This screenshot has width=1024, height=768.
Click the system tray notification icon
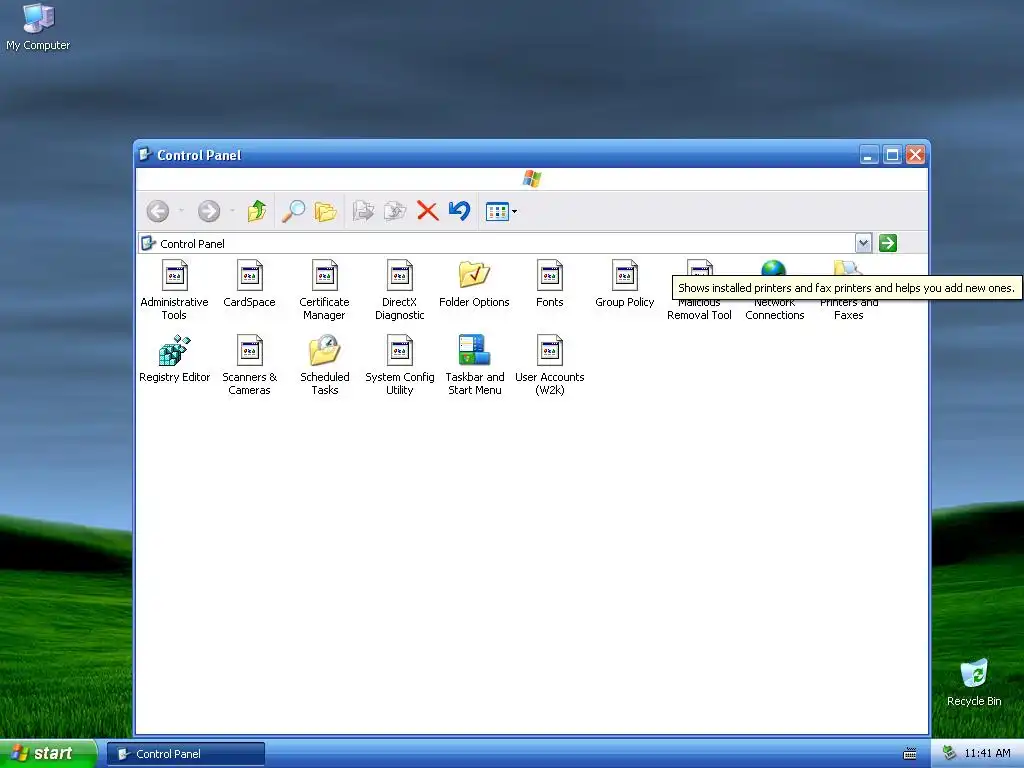point(949,754)
